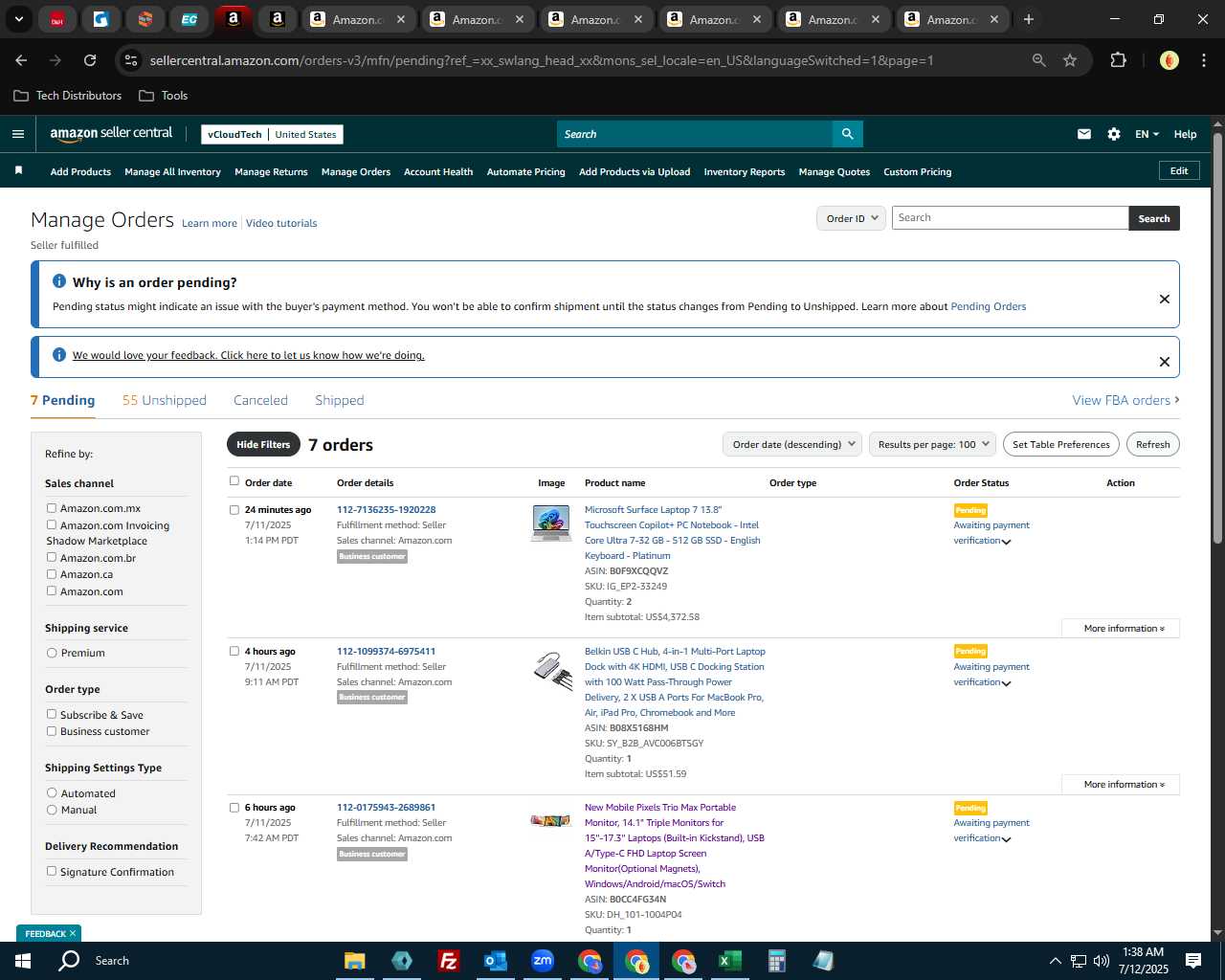Open the tab search dropdown arrow
The height and width of the screenshot is (980, 1225).
(18, 19)
